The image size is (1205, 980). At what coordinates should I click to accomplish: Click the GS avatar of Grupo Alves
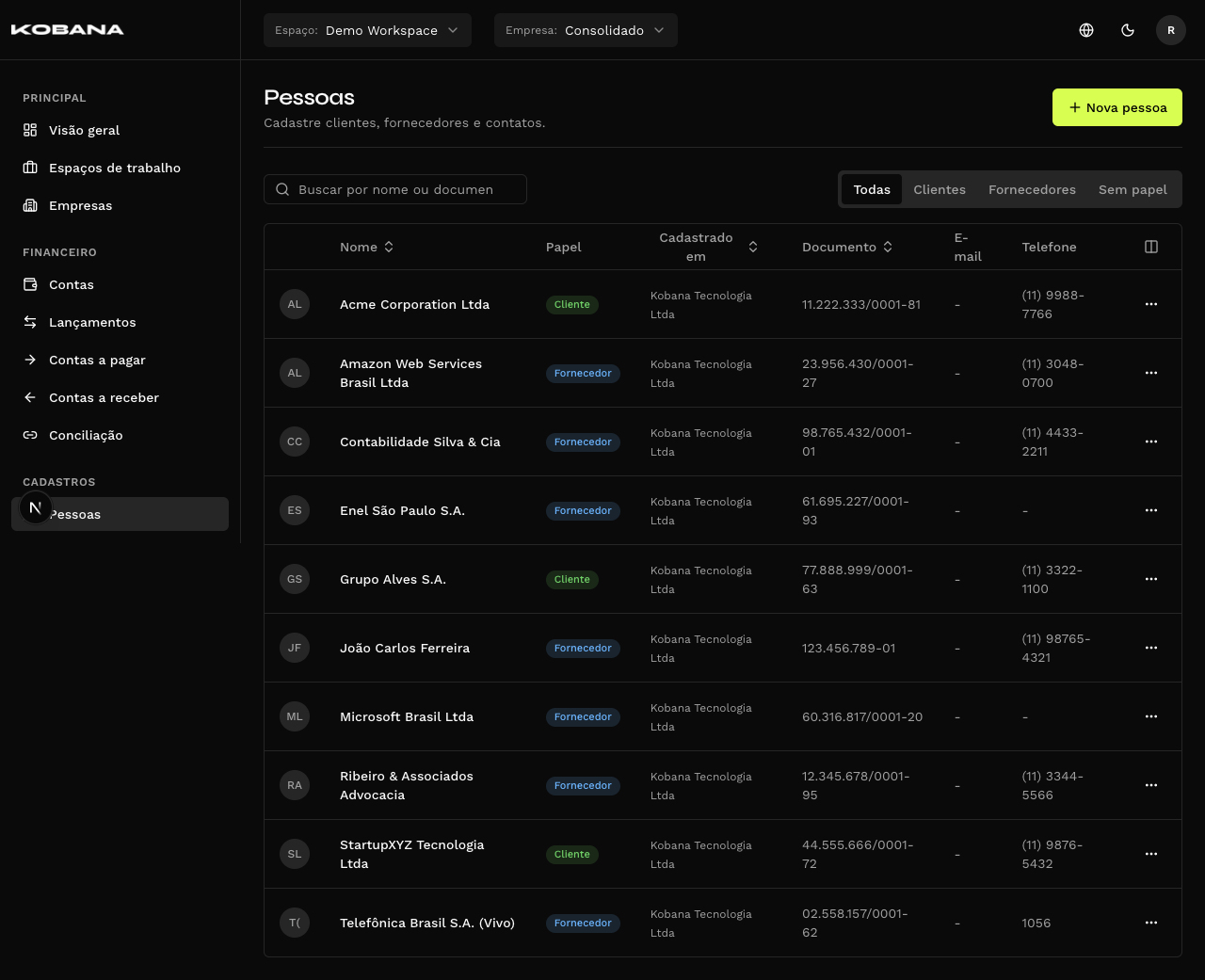point(295,579)
